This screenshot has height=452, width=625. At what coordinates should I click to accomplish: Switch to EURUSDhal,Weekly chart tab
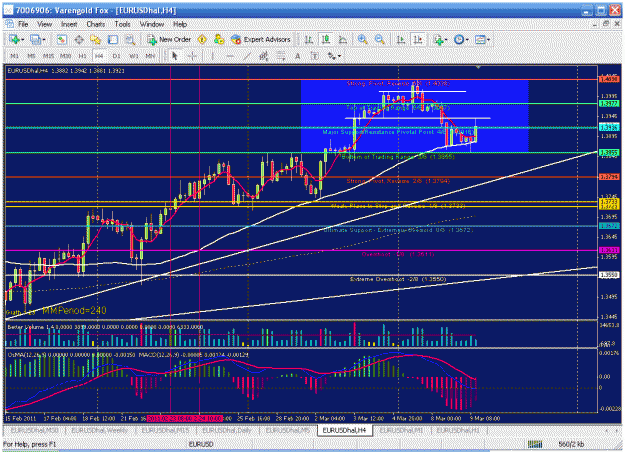100,430
